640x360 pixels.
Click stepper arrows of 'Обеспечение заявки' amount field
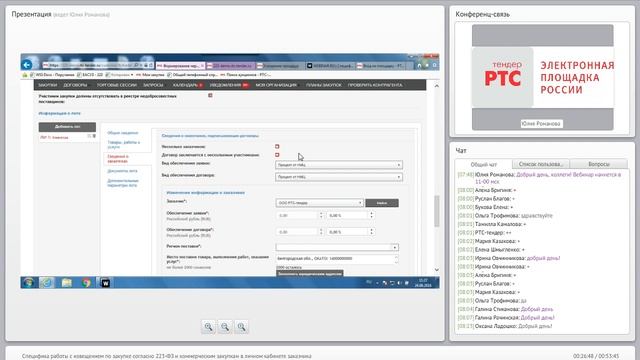(x=321, y=215)
